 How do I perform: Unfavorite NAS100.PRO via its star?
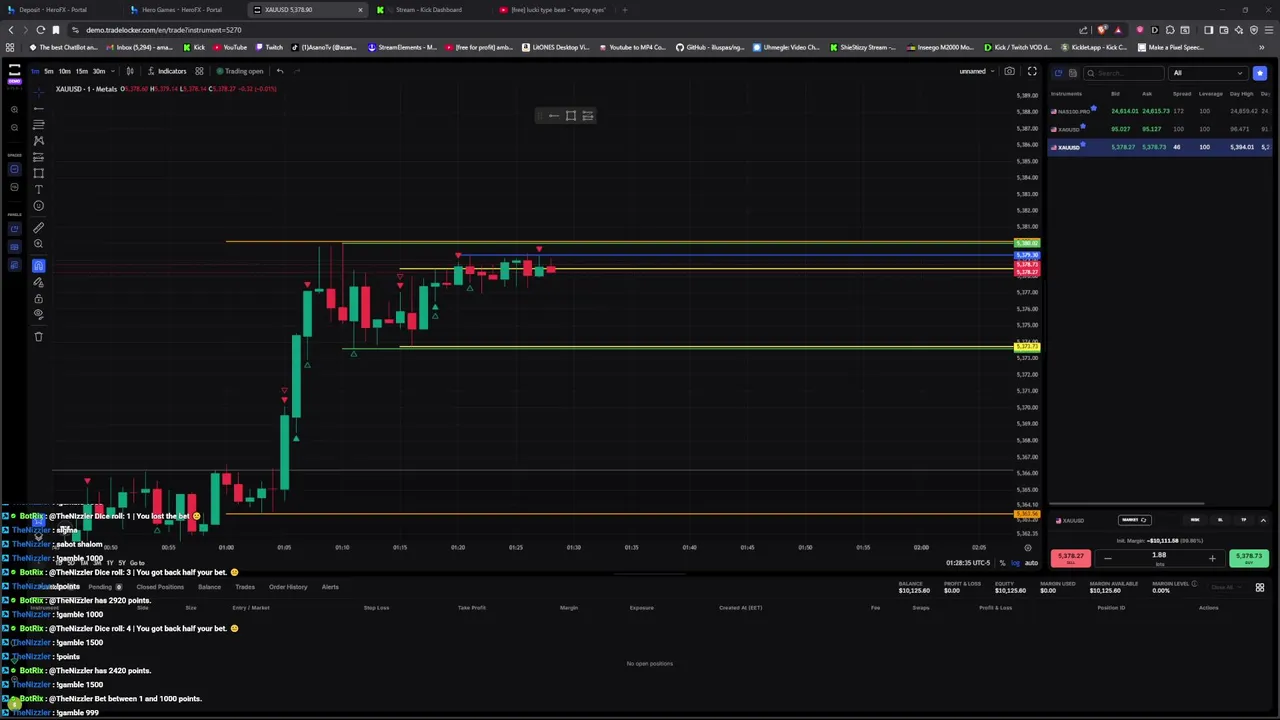point(1094,108)
